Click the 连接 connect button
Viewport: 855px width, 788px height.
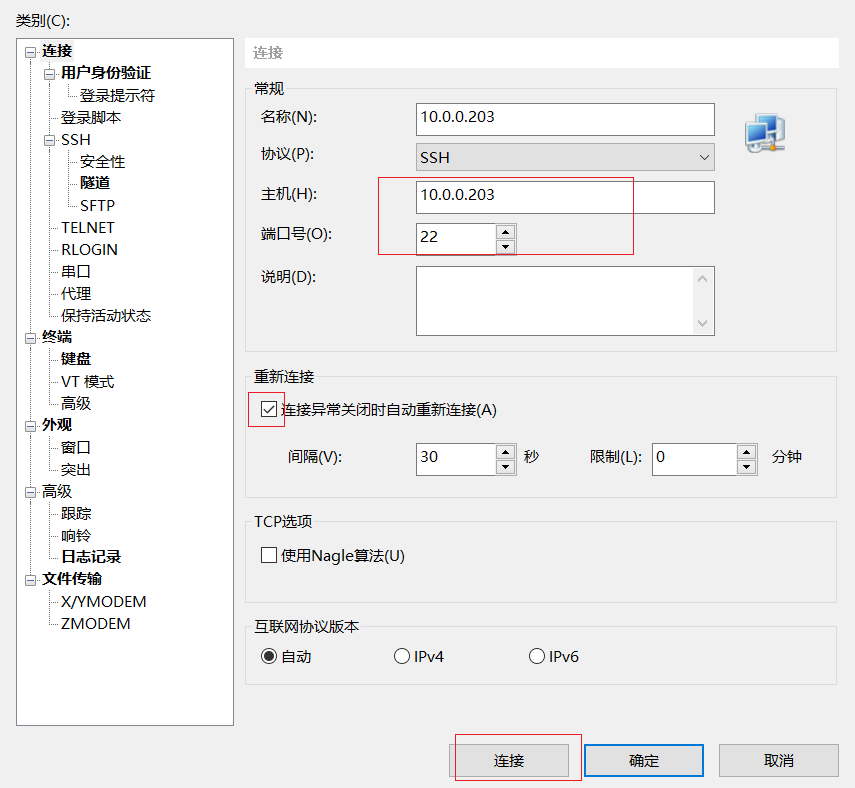509,761
